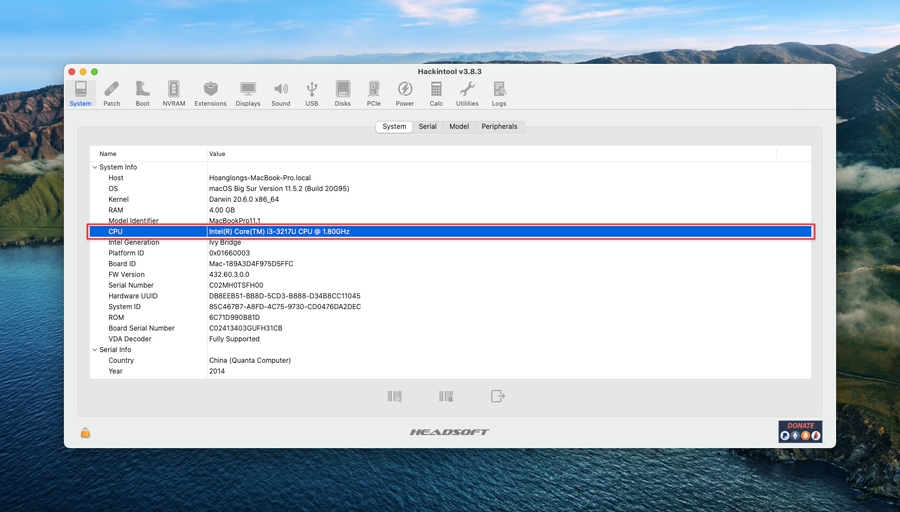Open the Logs toolbar icon
The width and height of the screenshot is (900, 512).
499,93
